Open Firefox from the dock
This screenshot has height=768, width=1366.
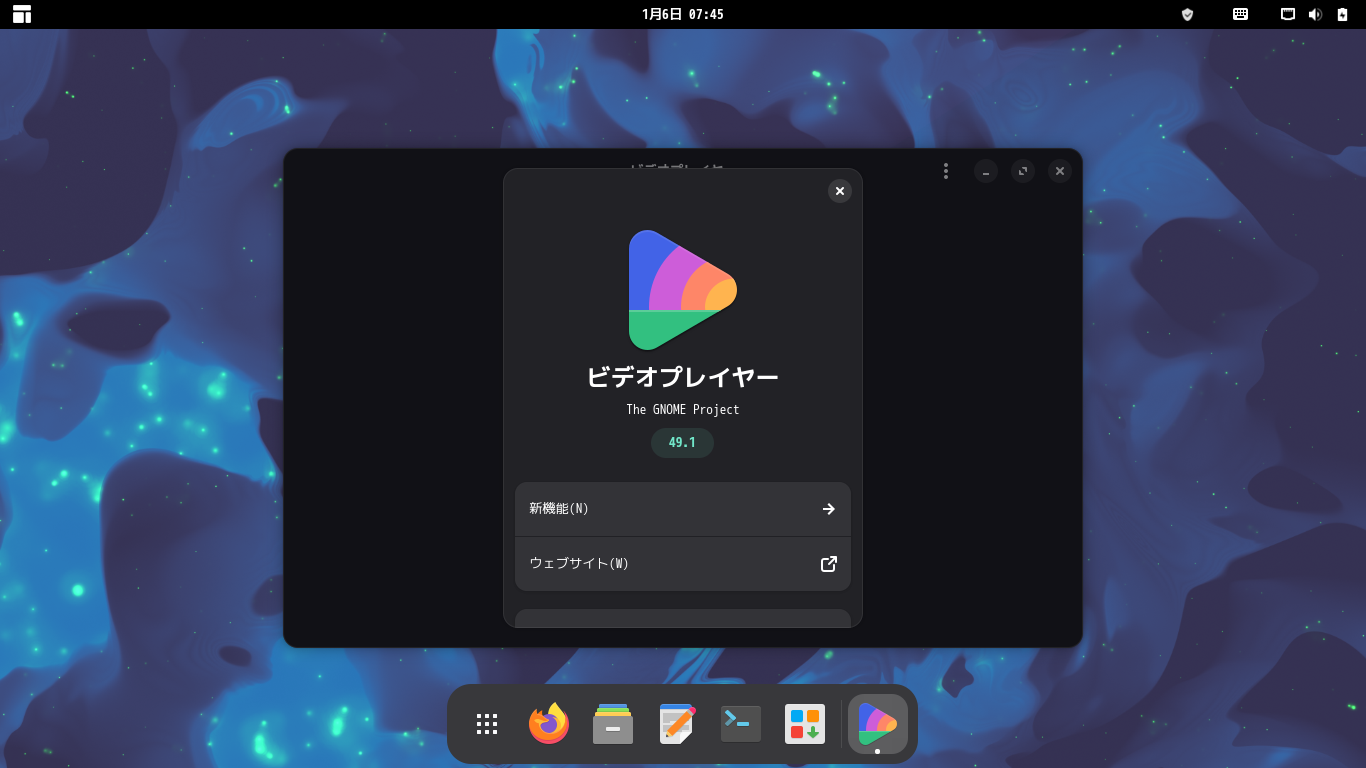pyautogui.click(x=548, y=723)
